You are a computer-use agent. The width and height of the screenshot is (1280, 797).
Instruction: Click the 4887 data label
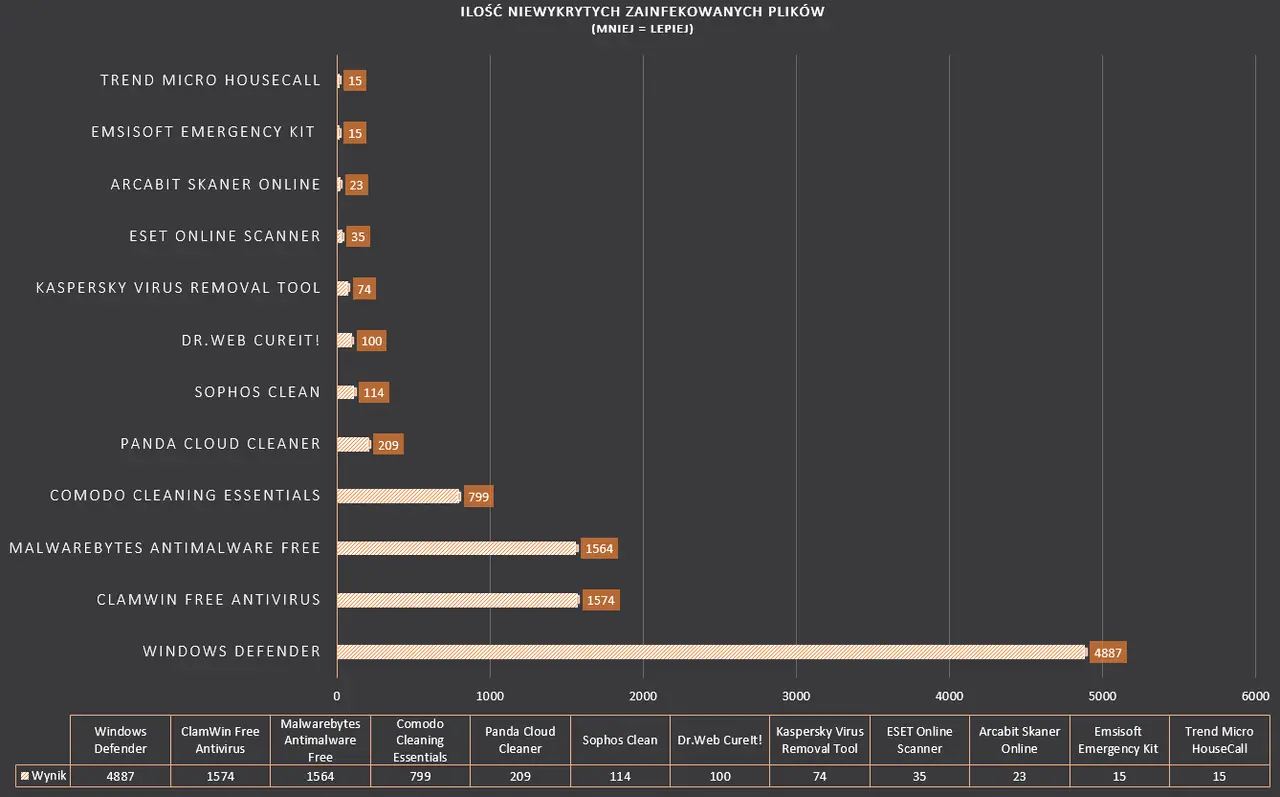[1109, 652]
